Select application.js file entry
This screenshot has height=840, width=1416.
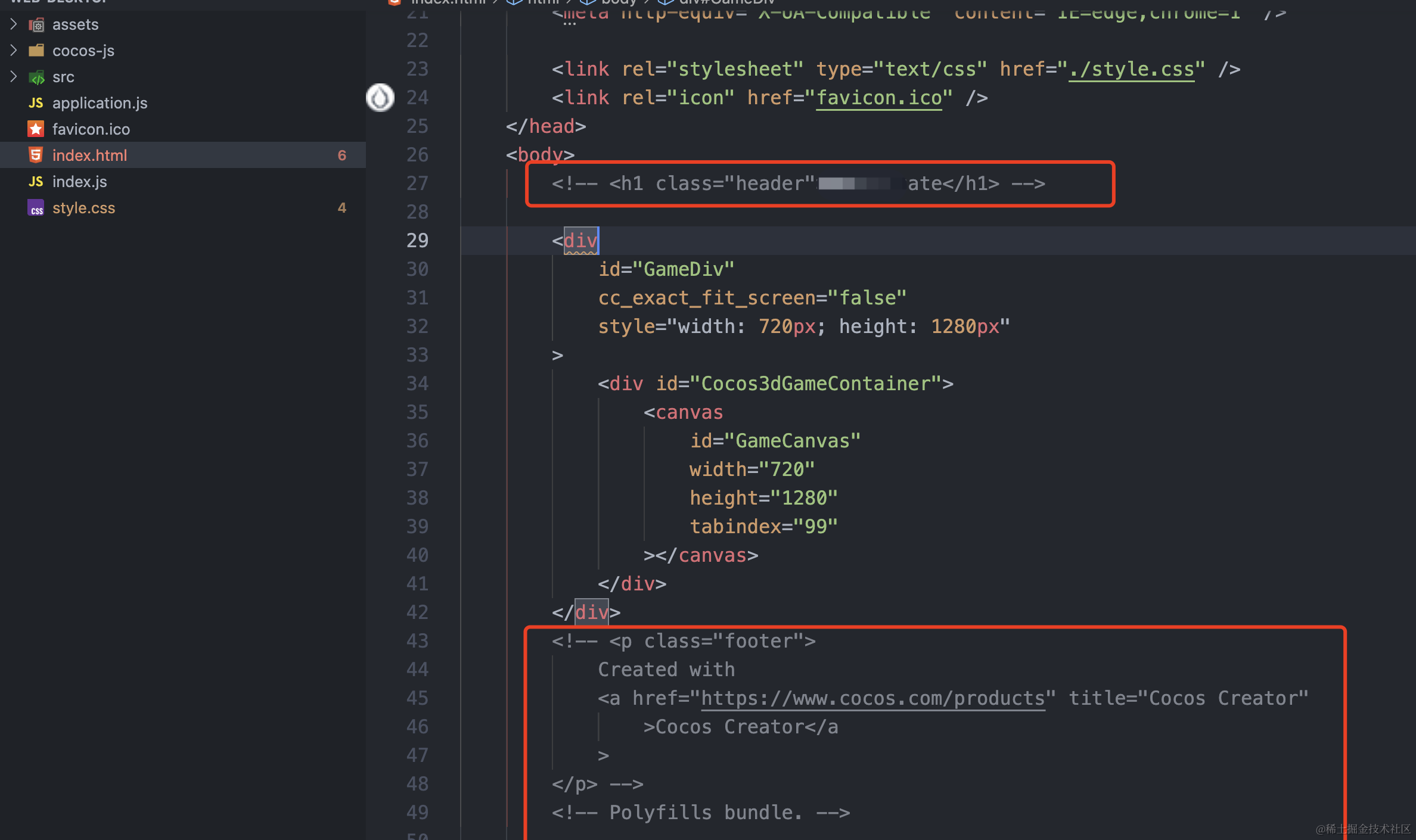click(100, 103)
